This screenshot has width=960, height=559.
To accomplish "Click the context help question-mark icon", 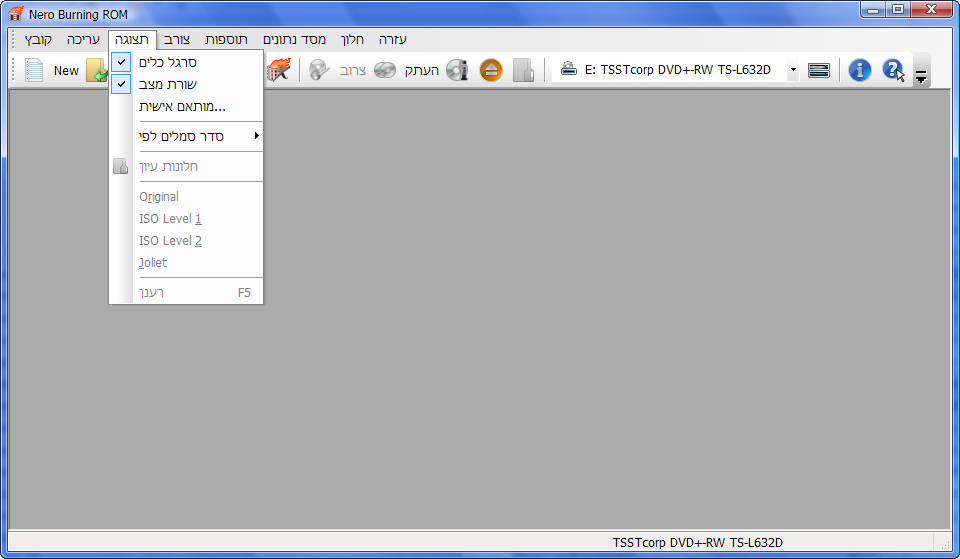I will pyautogui.click(x=893, y=70).
